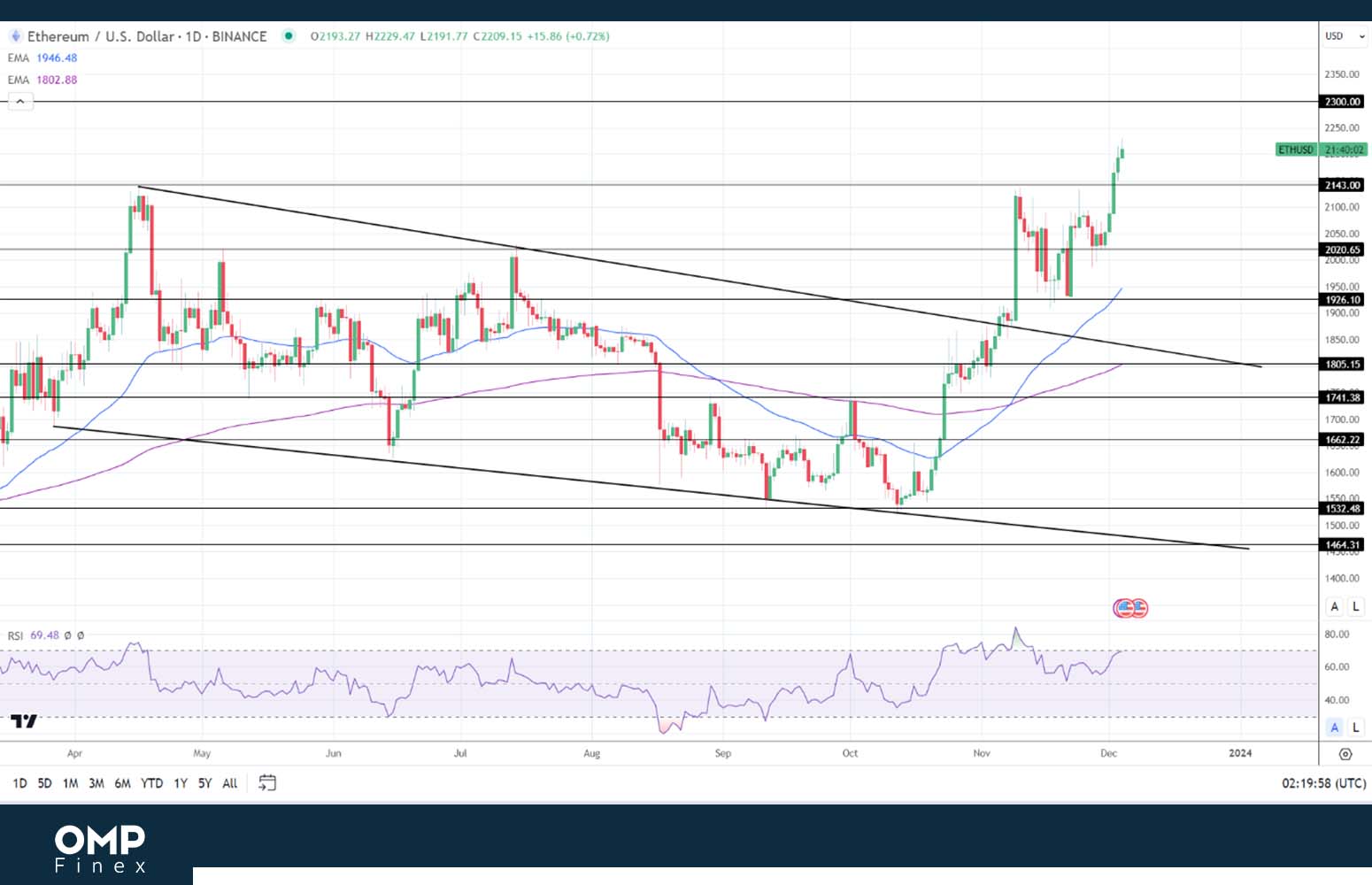
Task: Select the All time range
Action: point(229,783)
